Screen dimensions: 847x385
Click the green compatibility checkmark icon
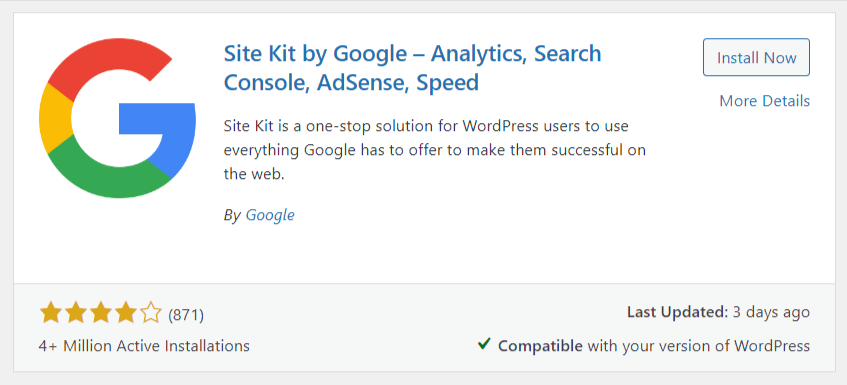tap(485, 344)
